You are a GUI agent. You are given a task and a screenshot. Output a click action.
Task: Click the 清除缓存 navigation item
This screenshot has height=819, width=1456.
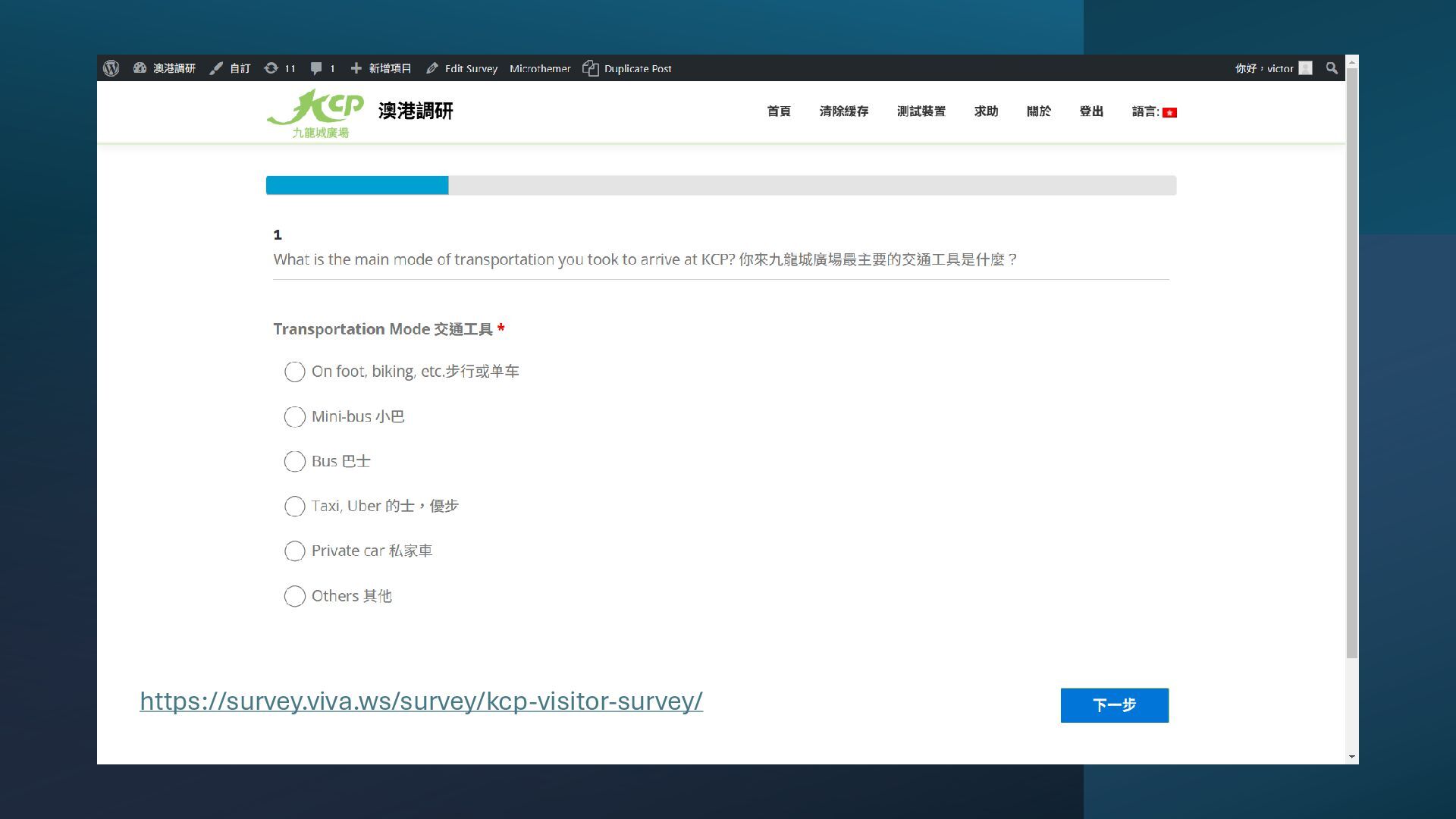pyautogui.click(x=843, y=111)
